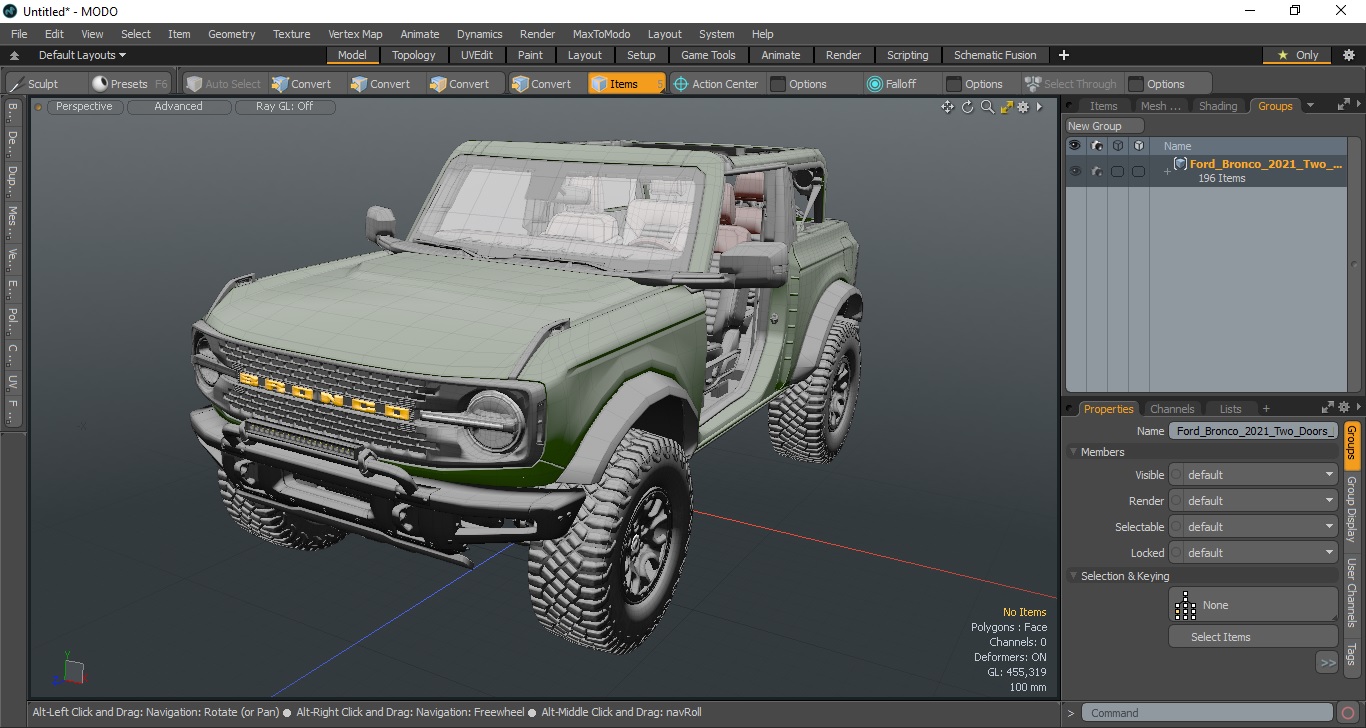The height and width of the screenshot is (728, 1366).
Task: Collapse the Selection & Keying section
Action: coord(1074,576)
